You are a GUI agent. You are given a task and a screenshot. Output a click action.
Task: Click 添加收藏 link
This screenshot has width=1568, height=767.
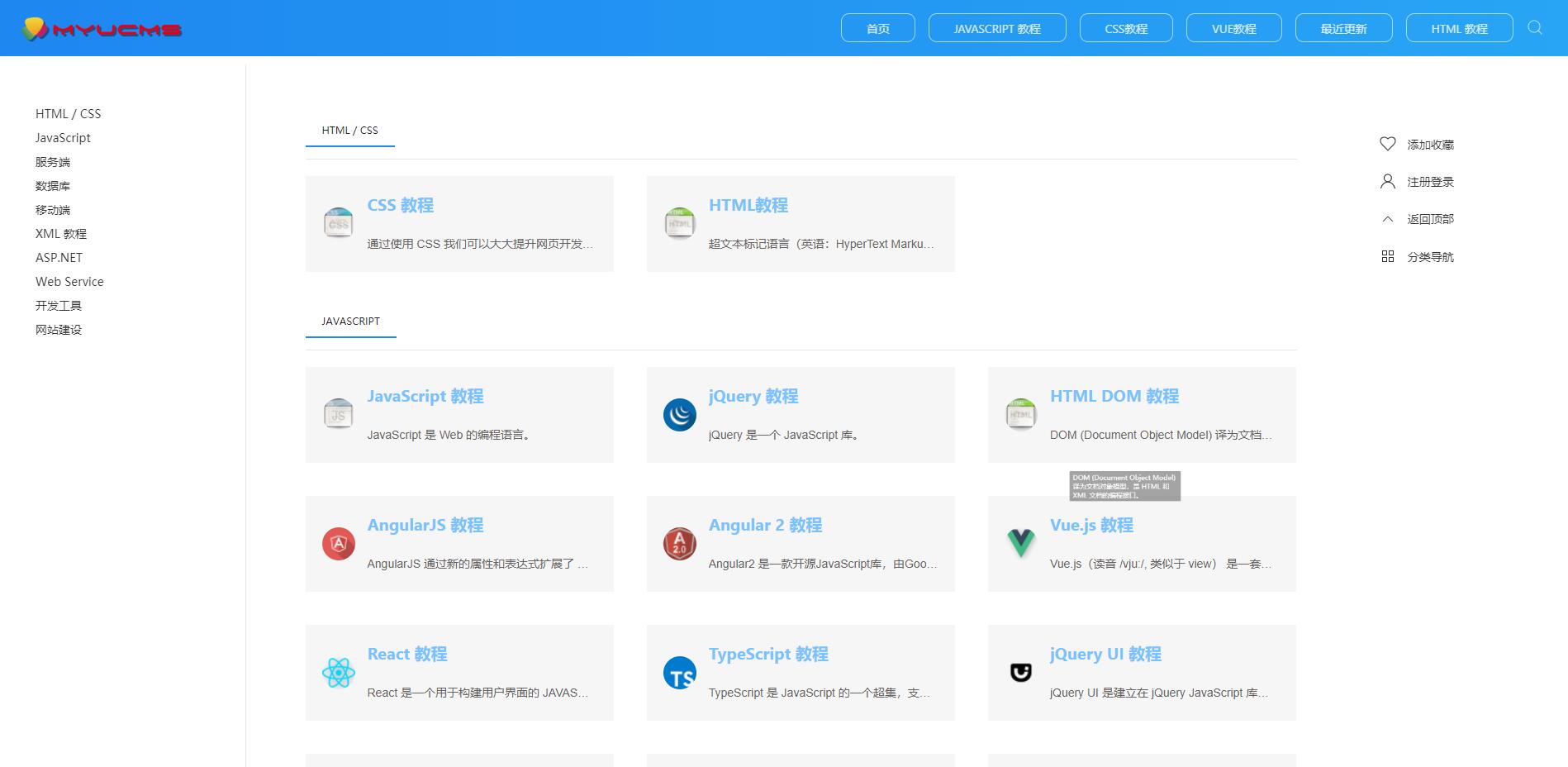[1431, 145]
